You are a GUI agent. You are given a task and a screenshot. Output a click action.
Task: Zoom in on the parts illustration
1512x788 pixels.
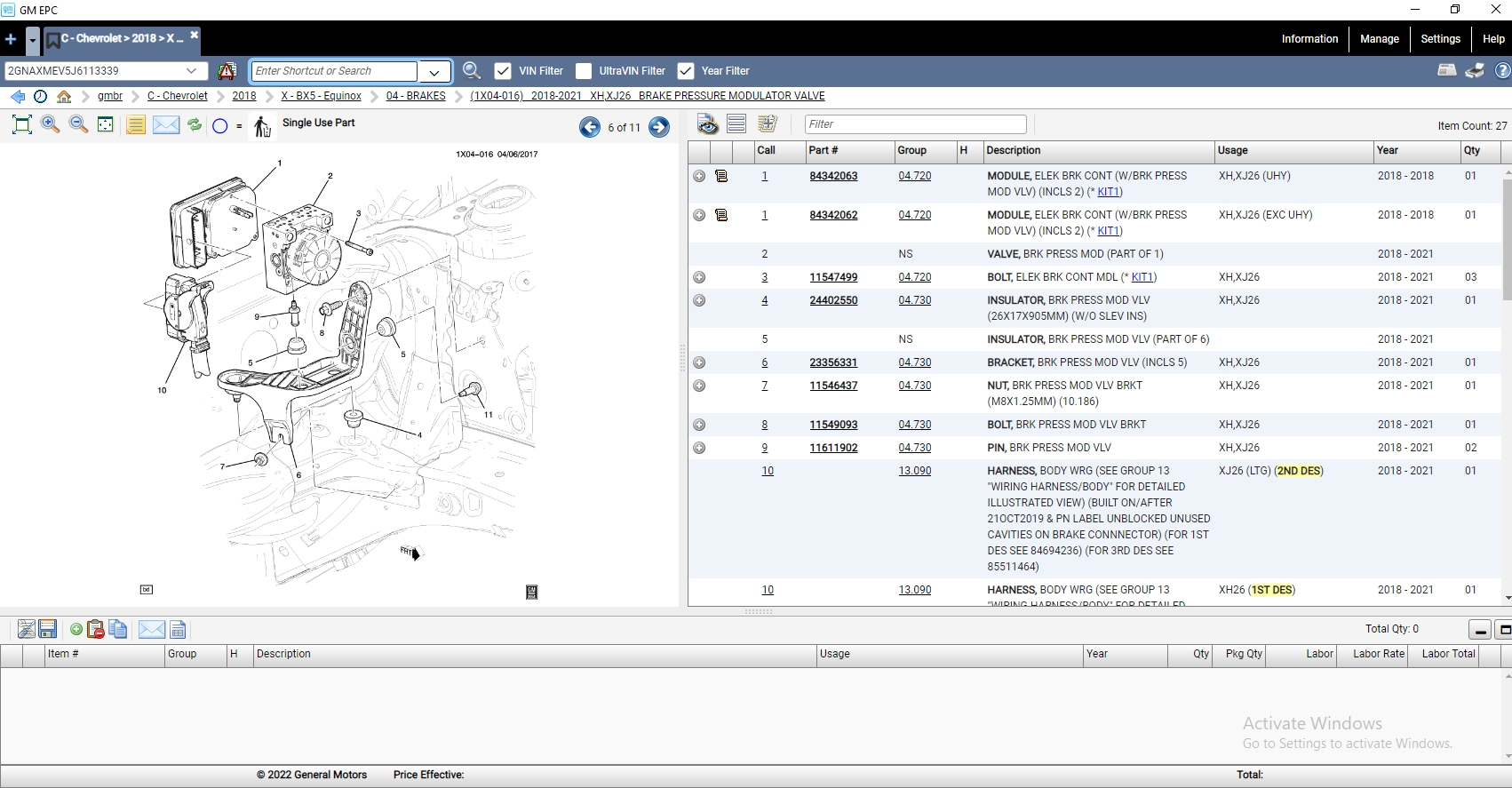(51, 124)
